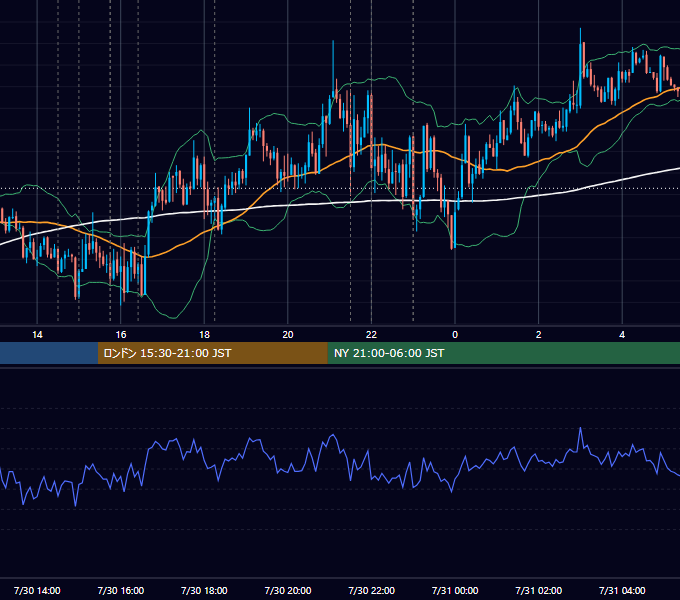The image size is (680, 600).
Task: Click the 7/30 20:00 time label
Action: click(288, 590)
